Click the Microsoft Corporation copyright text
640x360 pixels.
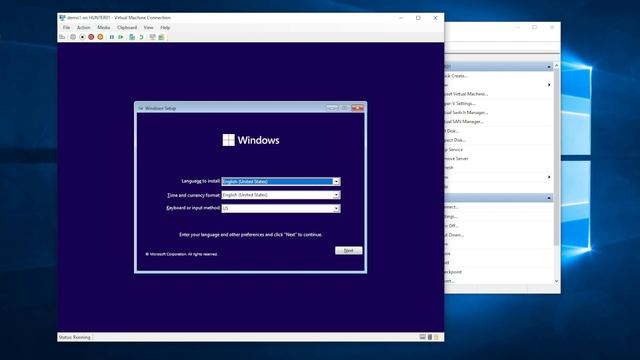tap(182, 254)
